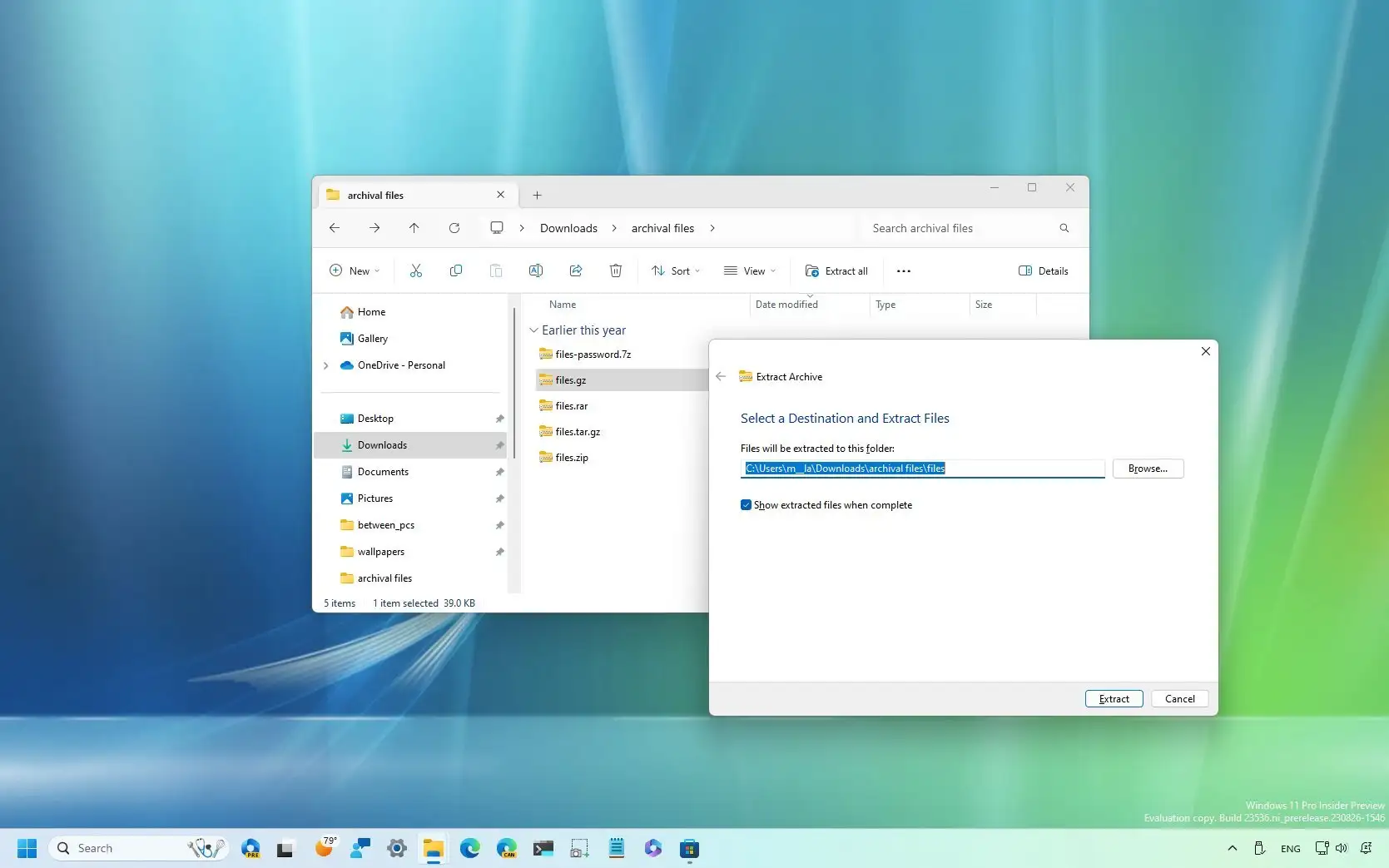Open the Share icon in the toolbar
This screenshot has width=1389, height=868.
pos(576,270)
